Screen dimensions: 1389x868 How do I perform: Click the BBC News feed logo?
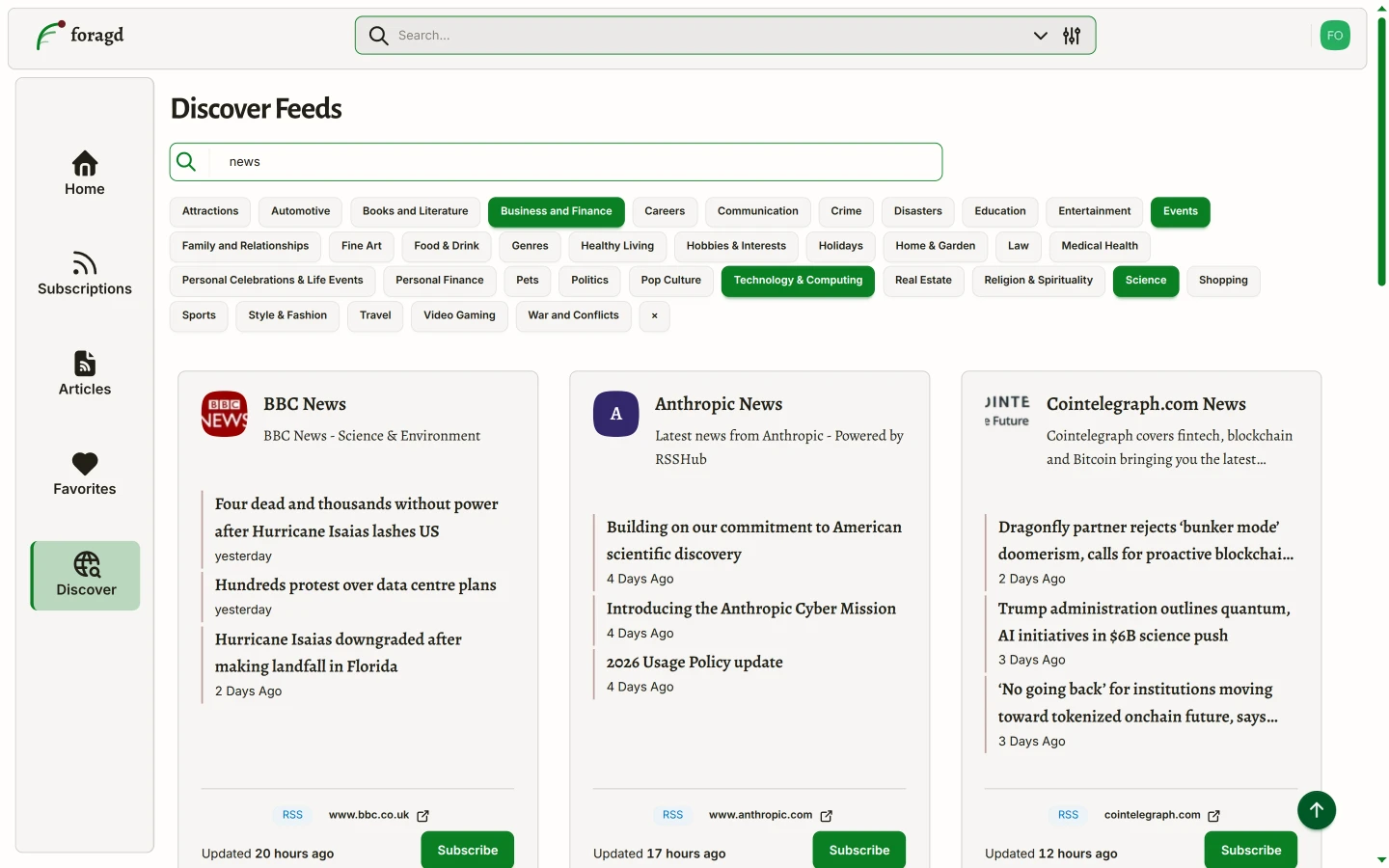225,414
